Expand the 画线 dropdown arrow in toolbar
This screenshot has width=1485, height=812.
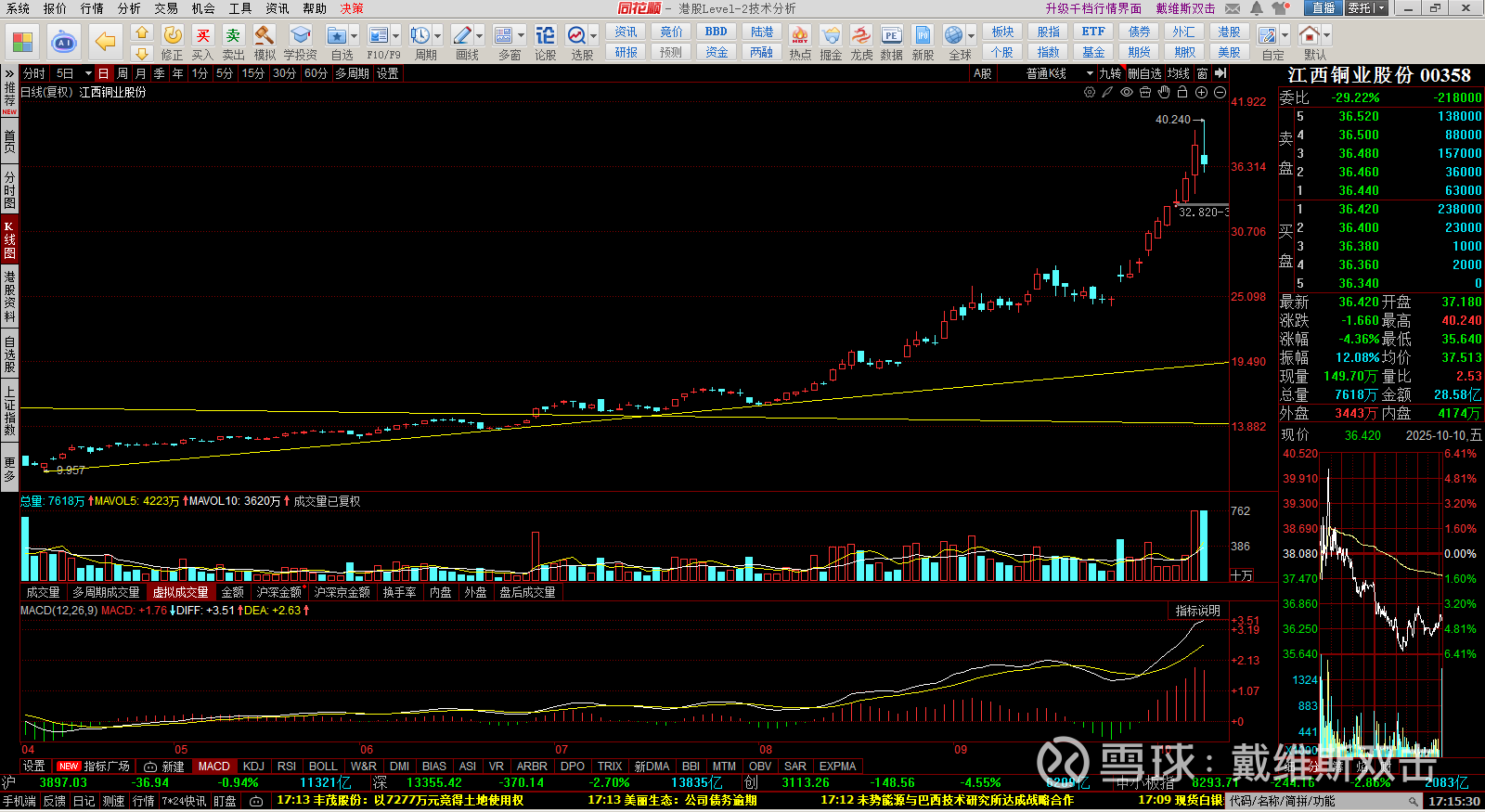point(479,36)
